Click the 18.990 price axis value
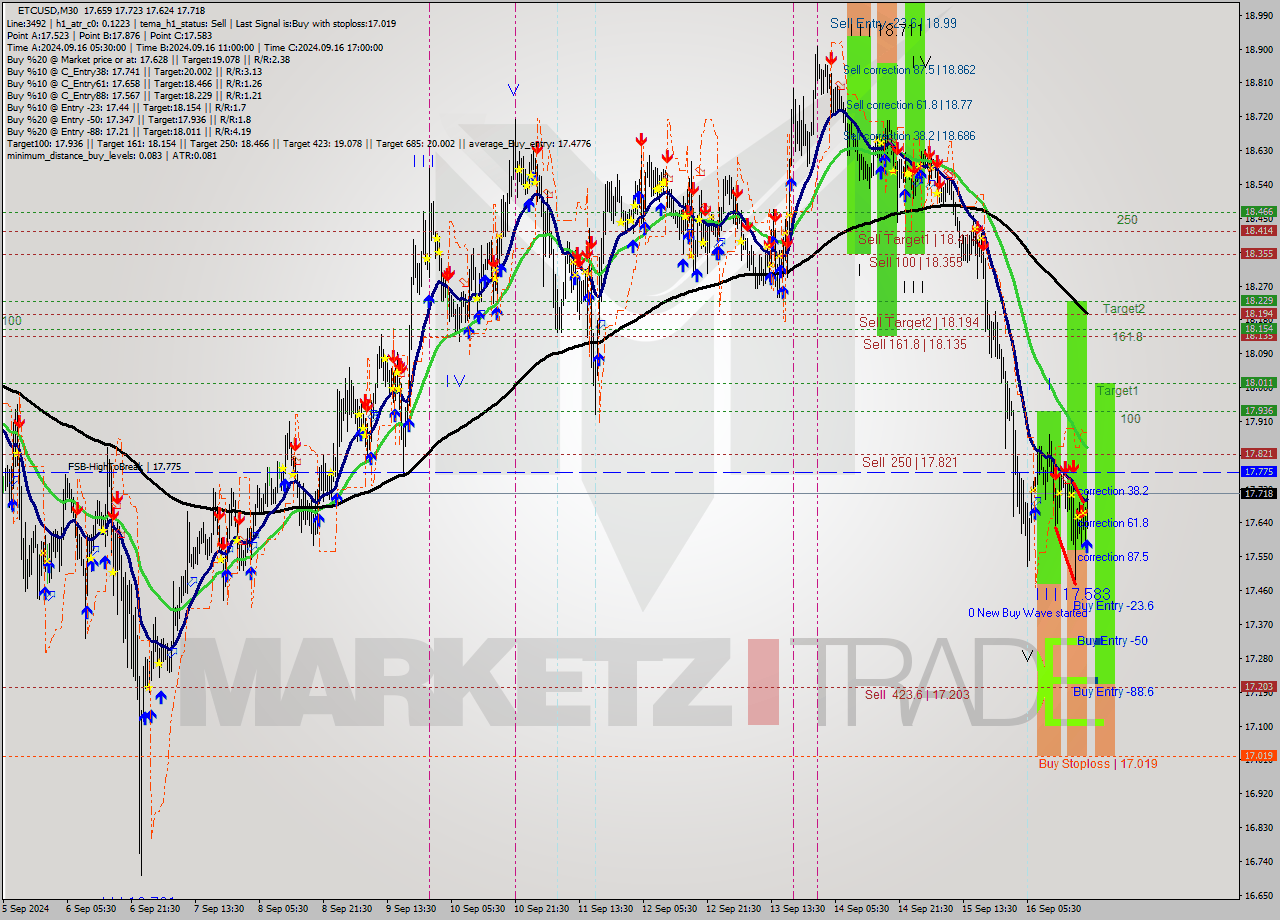 pyautogui.click(x=1258, y=15)
